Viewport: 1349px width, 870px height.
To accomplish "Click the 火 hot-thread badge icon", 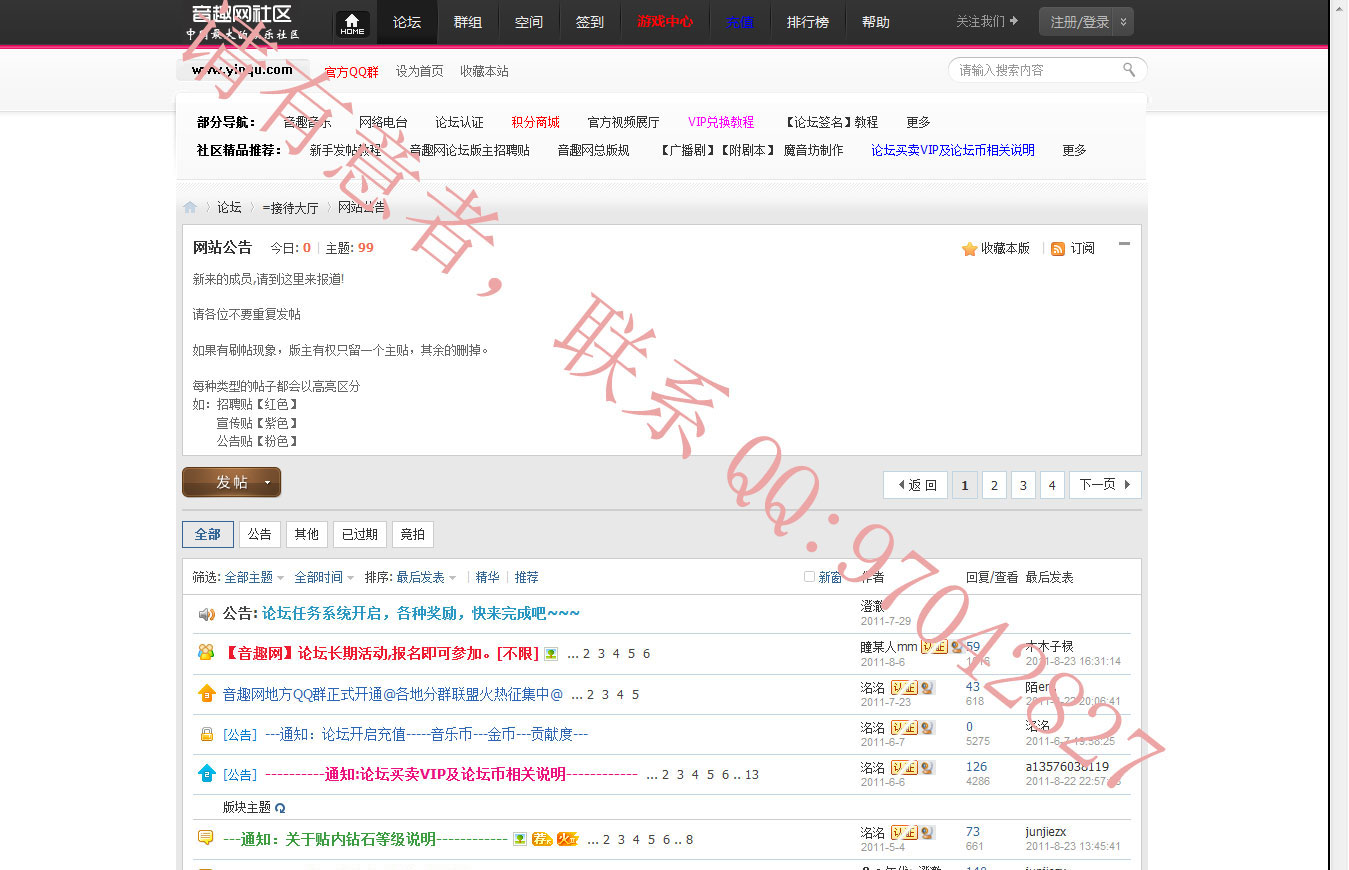I will [567, 839].
